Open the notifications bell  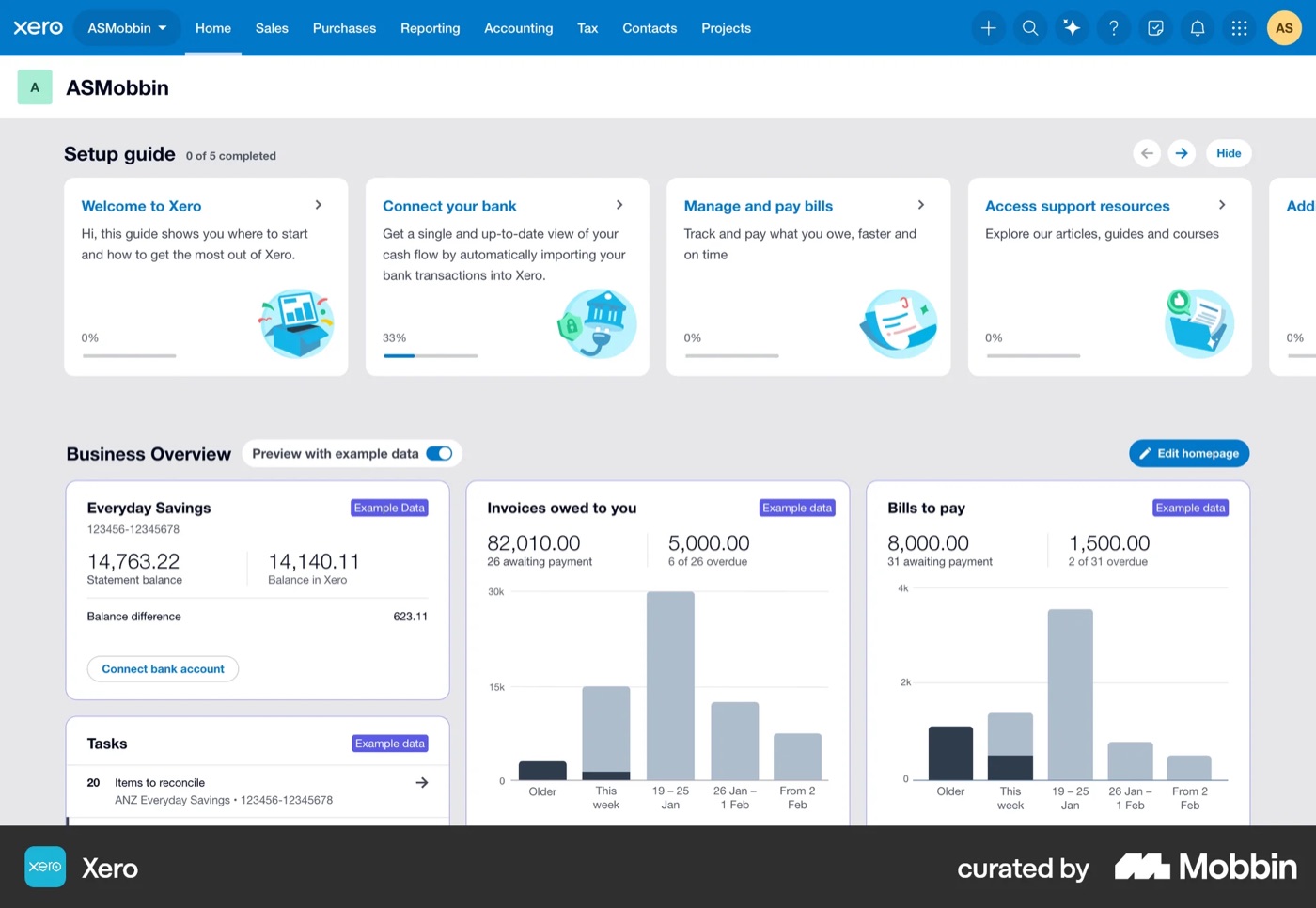coord(1198,28)
